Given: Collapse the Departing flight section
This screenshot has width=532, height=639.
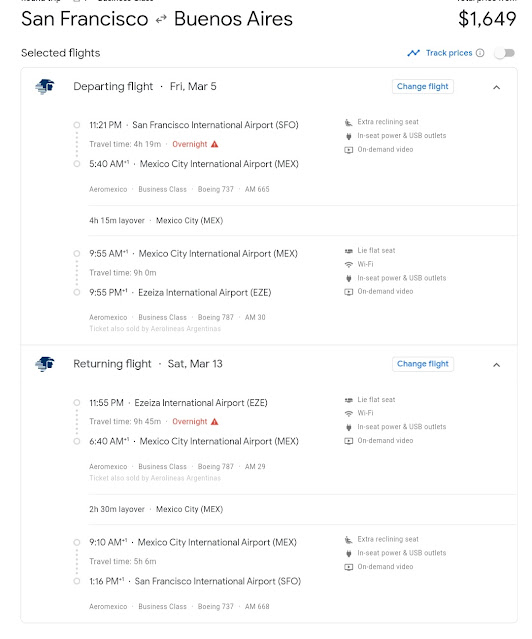Looking at the screenshot, I should pyautogui.click(x=497, y=87).
